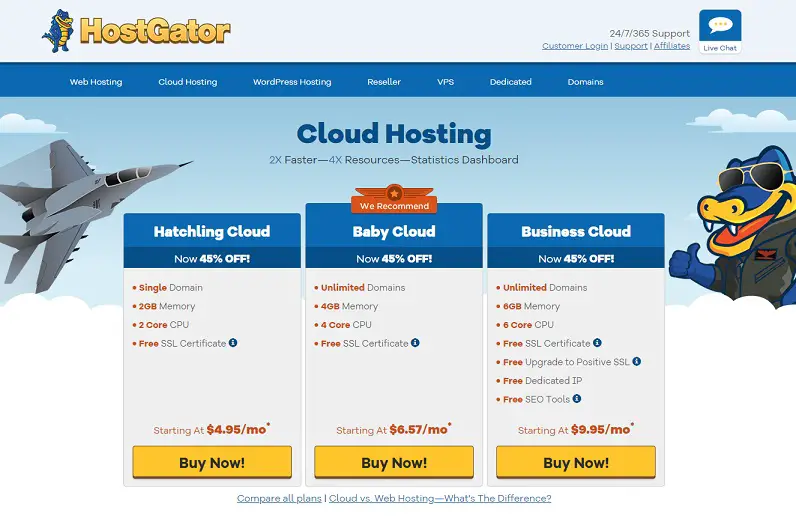Open Cloud vs. Web Hosting difference link
Image resolution: width=796 pixels, height=516 pixels.
click(440, 498)
